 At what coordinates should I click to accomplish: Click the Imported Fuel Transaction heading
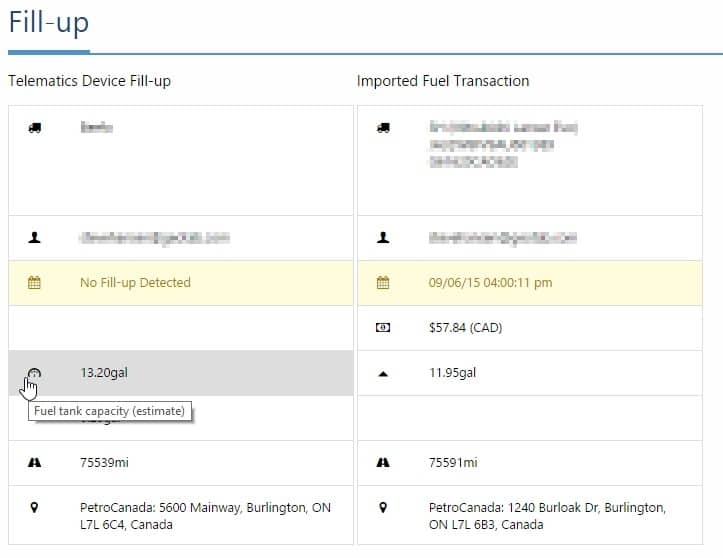coord(443,81)
